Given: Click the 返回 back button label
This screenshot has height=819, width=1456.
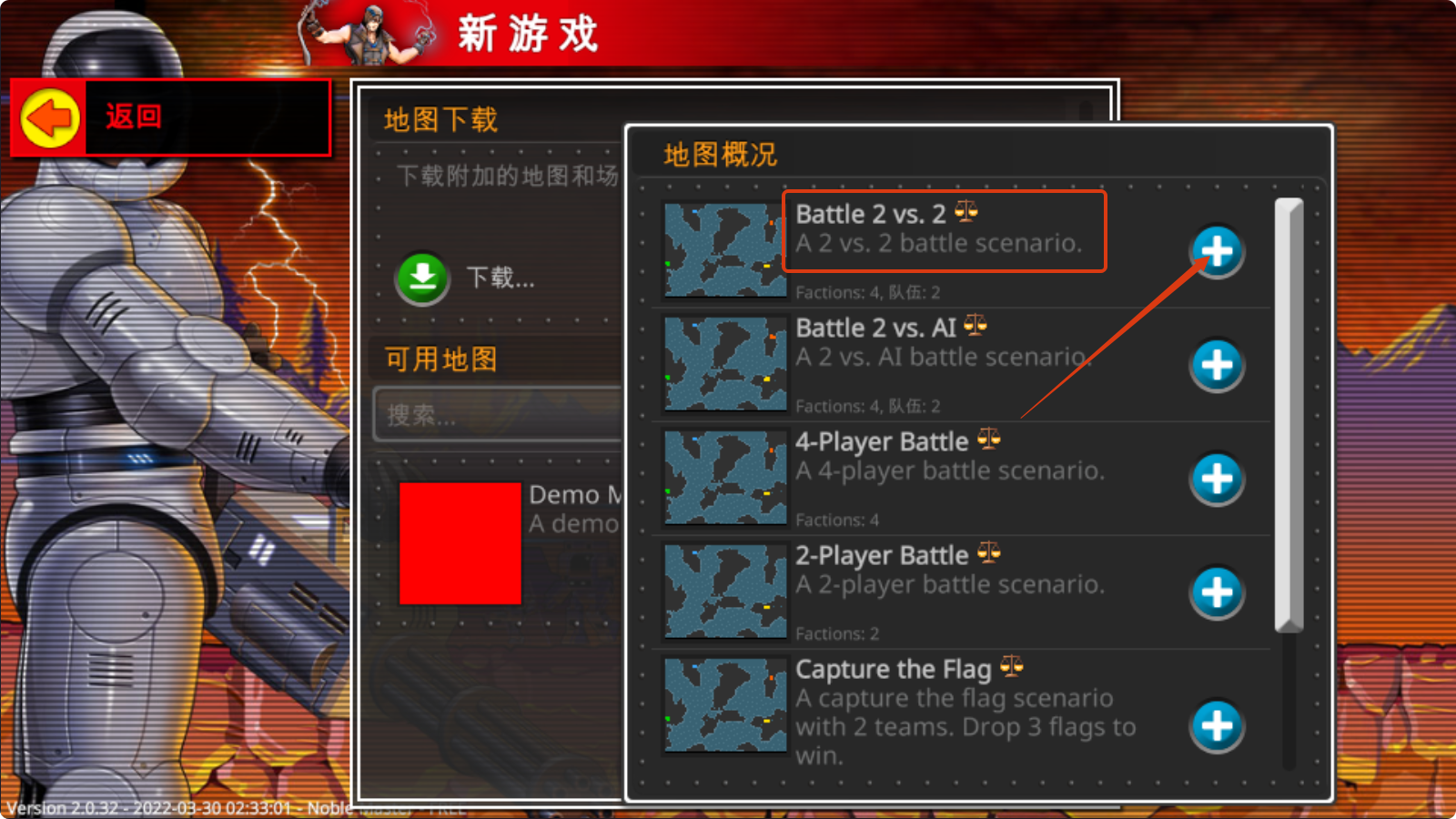Looking at the screenshot, I should click(x=134, y=116).
